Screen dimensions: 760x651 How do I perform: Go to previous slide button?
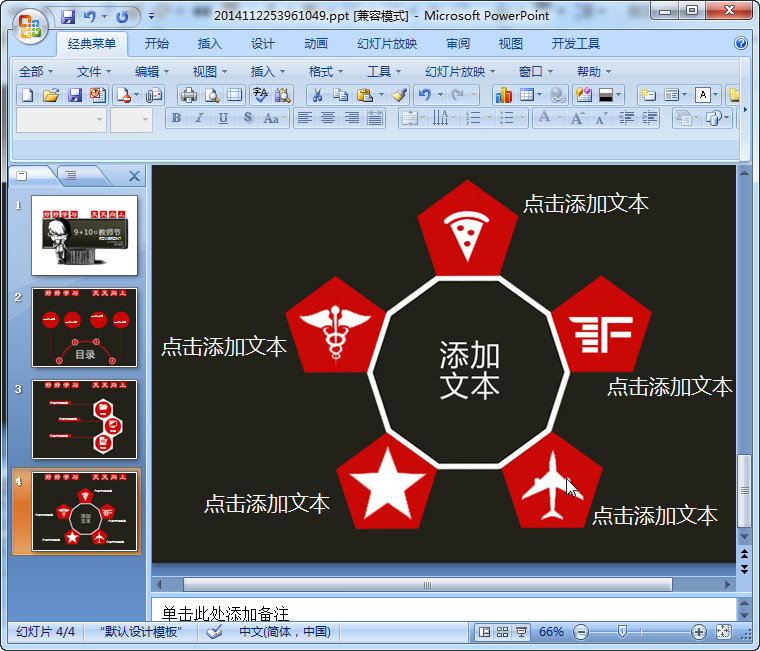[x=744, y=554]
